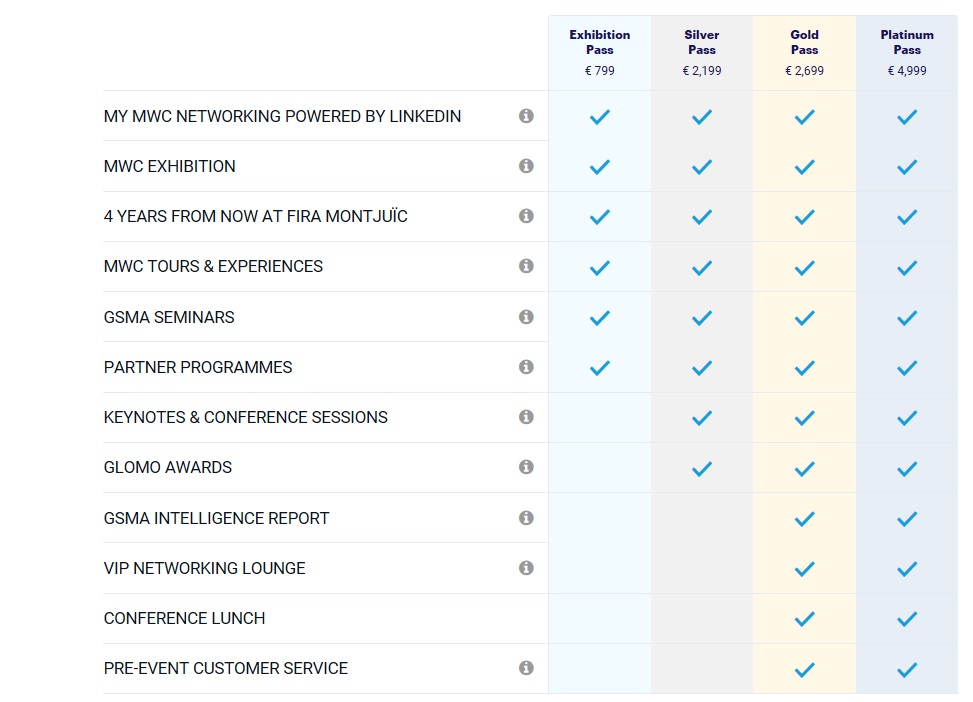The height and width of the screenshot is (702, 973).
Task: Click VIP Networking Lounge info icon
Action: [526, 567]
